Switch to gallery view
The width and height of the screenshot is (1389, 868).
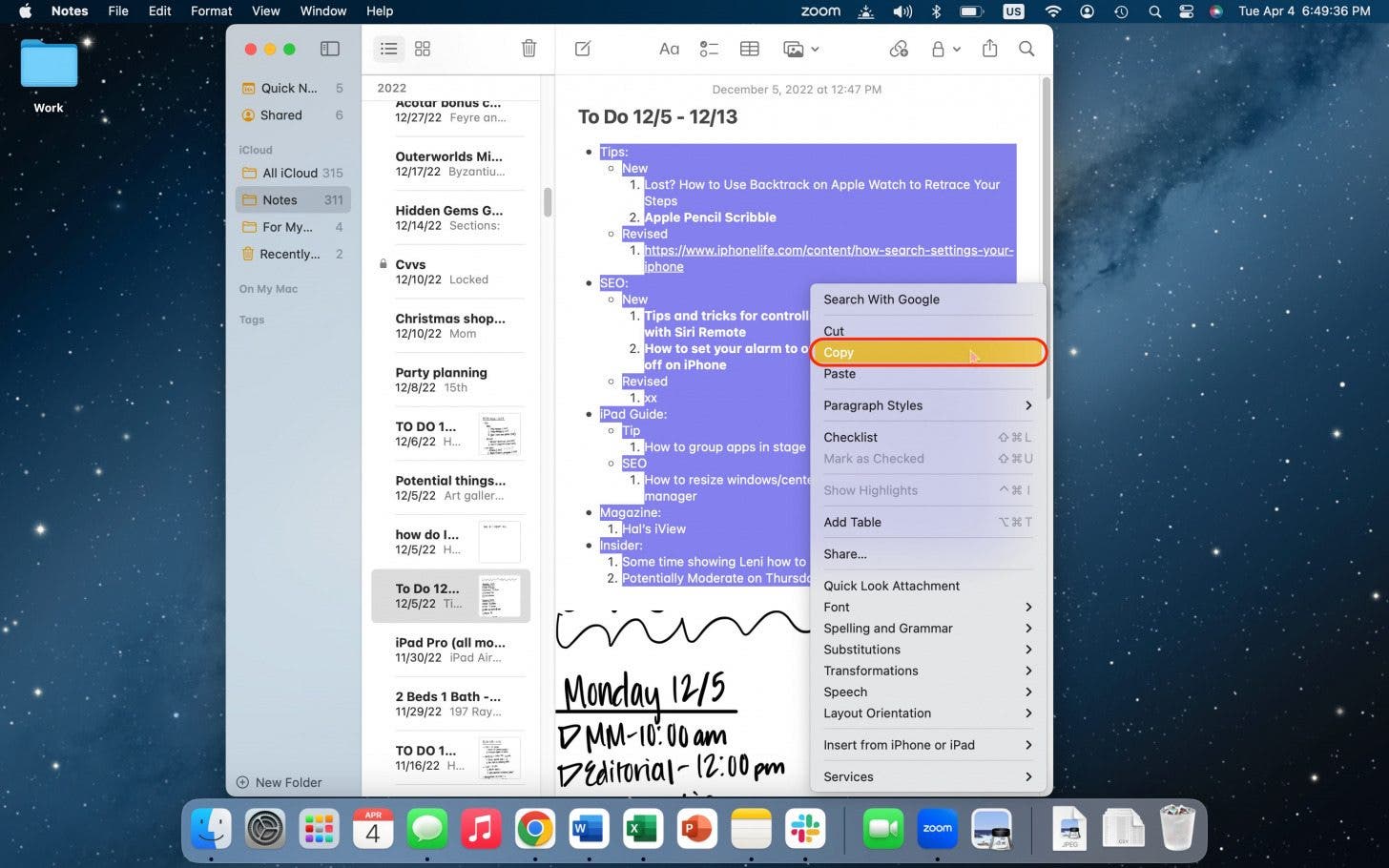pyautogui.click(x=423, y=49)
